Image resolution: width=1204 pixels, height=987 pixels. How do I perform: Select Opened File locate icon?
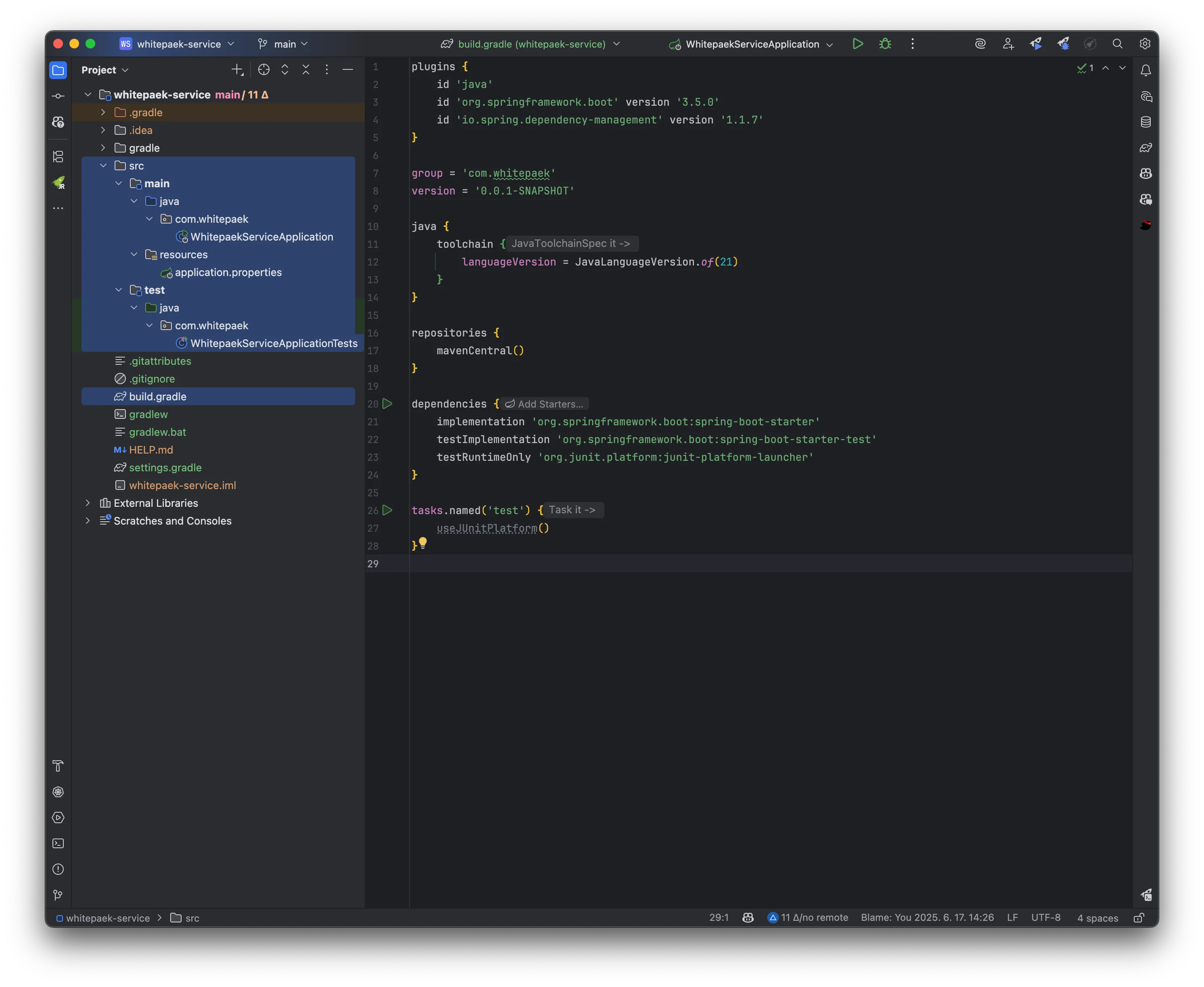coord(264,69)
